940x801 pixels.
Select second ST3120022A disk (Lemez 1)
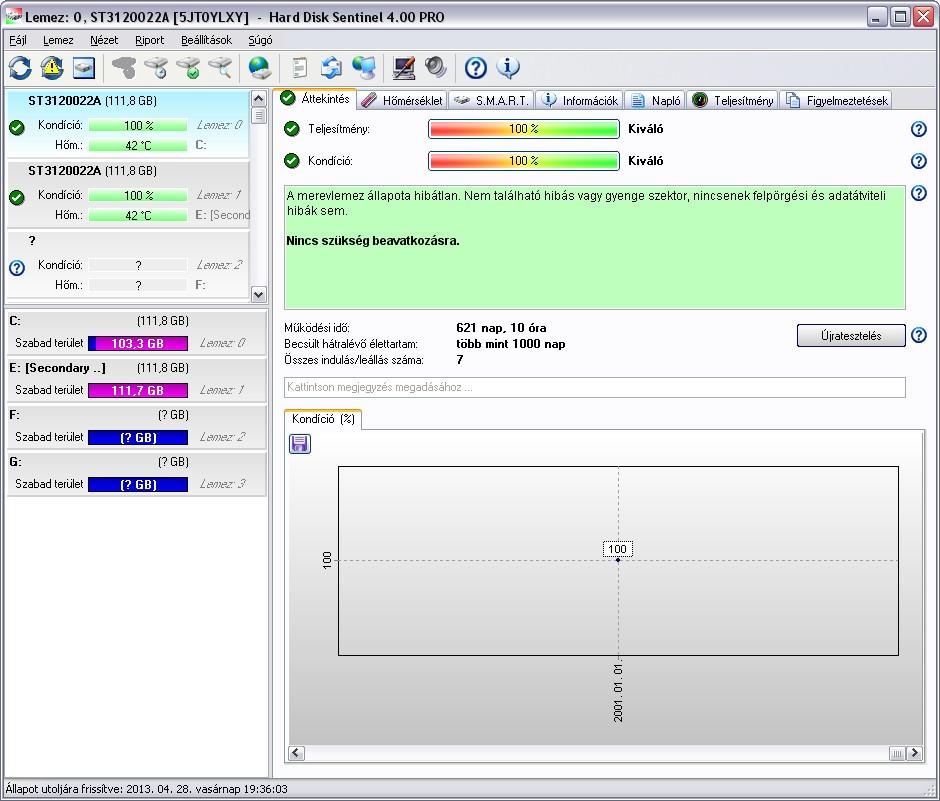coord(127,195)
